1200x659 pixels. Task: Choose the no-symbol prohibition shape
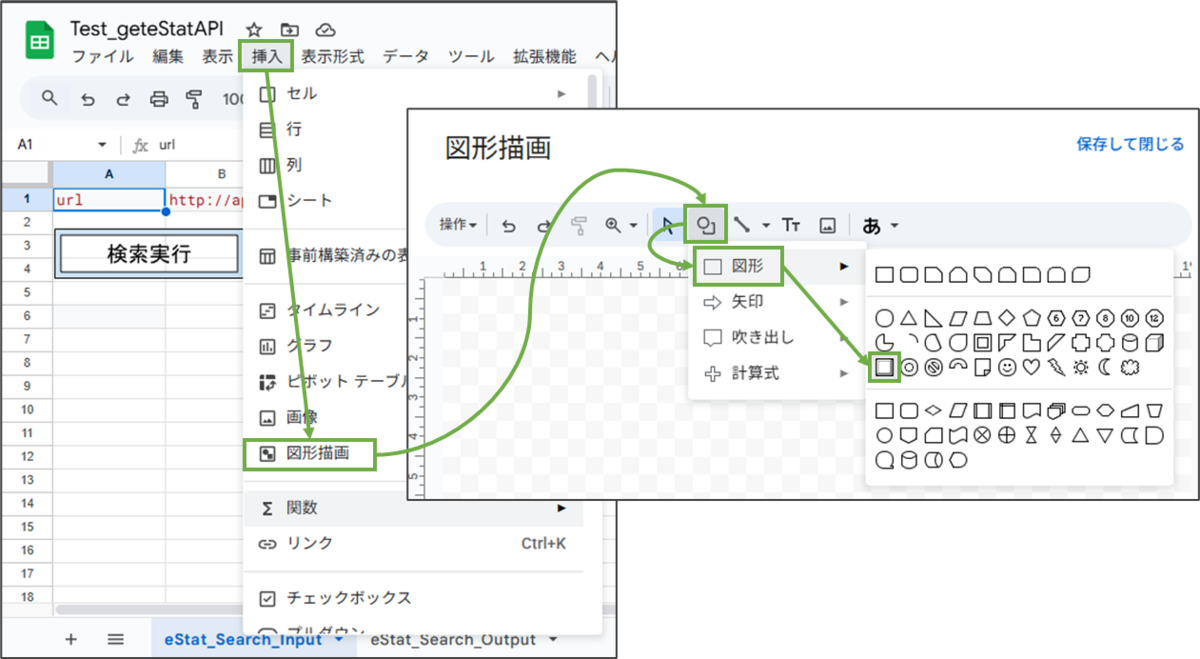coord(933,367)
